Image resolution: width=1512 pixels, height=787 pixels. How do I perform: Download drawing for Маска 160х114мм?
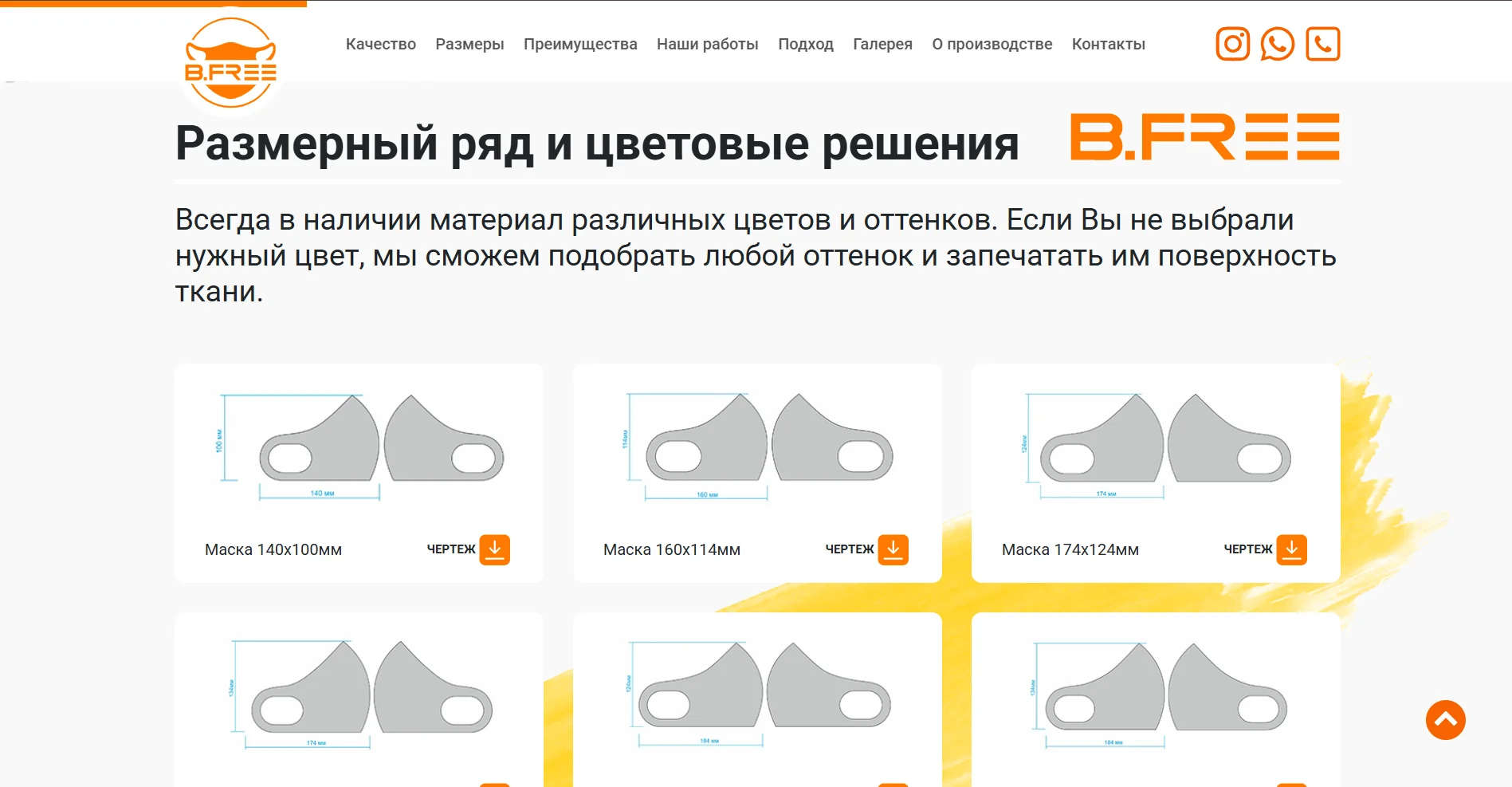(893, 549)
